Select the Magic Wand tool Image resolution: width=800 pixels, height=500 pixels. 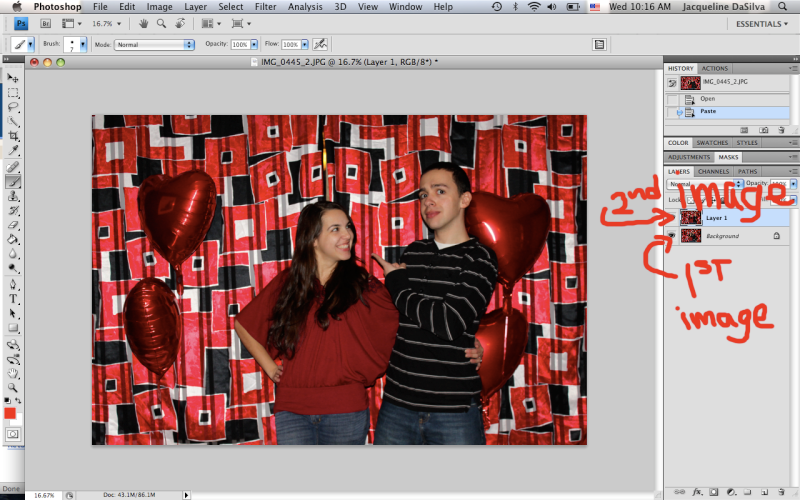pyautogui.click(x=13, y=121)
